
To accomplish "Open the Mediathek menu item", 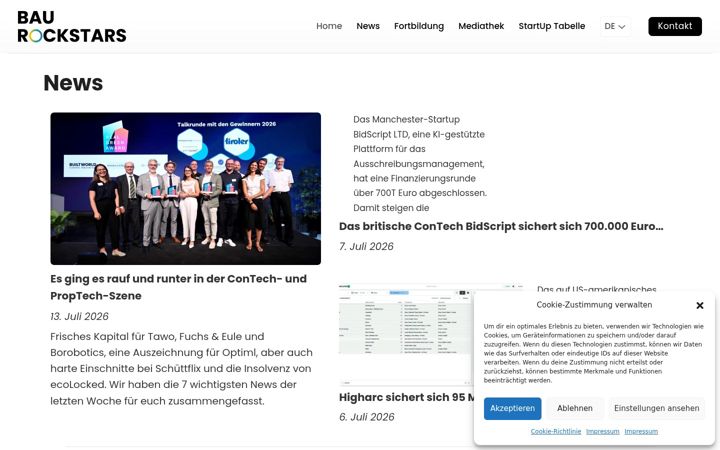I will [481, 26].
